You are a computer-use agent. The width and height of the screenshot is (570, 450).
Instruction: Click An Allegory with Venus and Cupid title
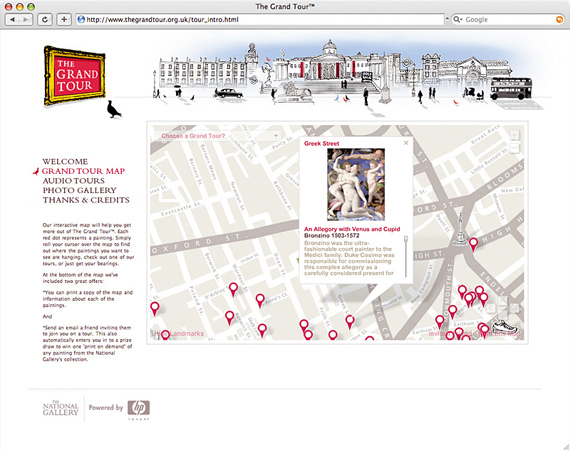(x=352, y=229)
